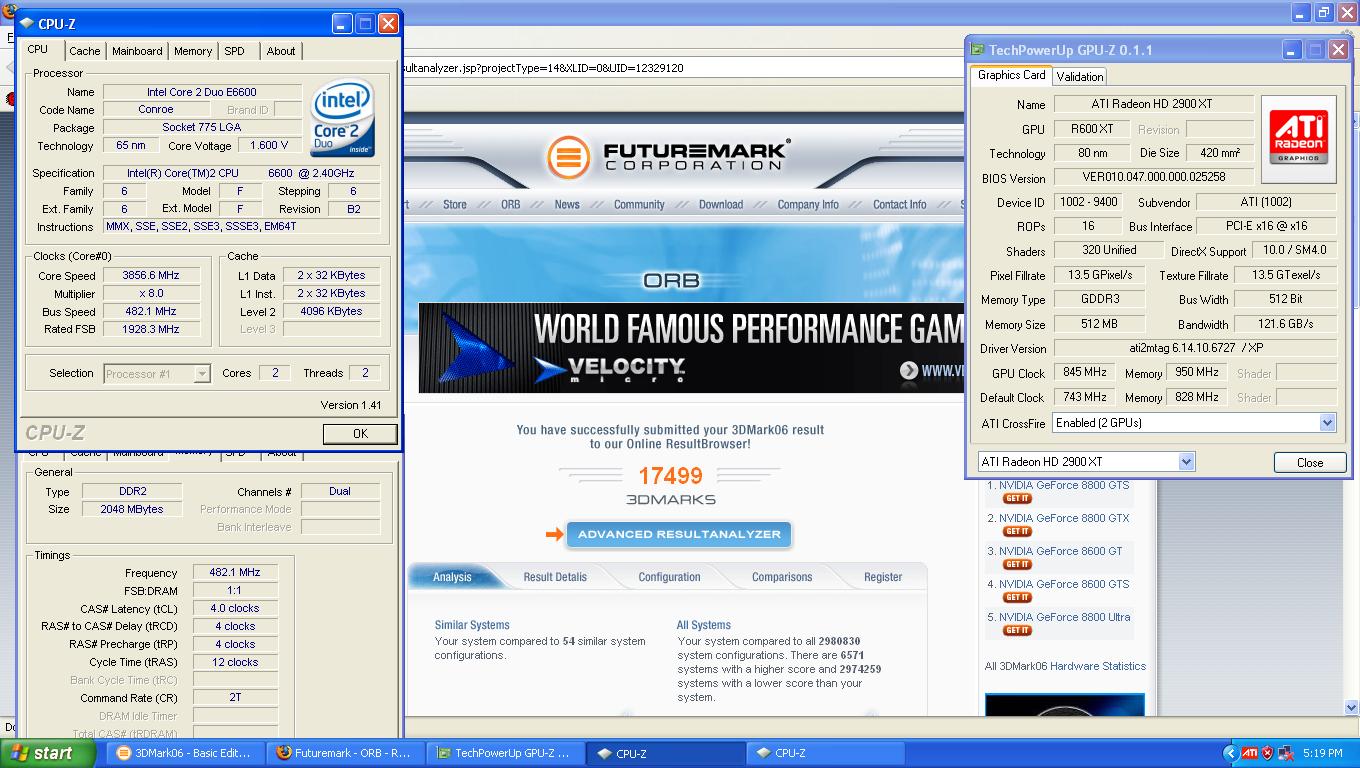Screen dimensions: 1360x768
Task: Click the CPU-Z title bar icon
Action: point(27,23)
